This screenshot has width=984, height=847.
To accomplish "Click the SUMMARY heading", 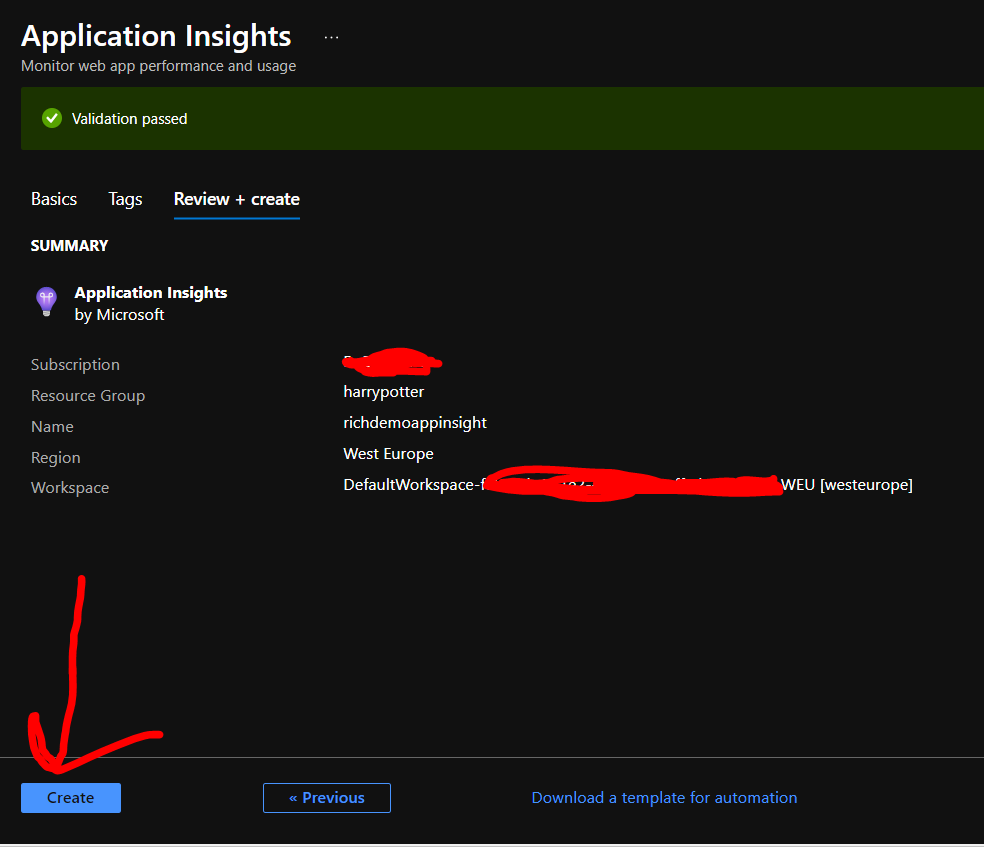I will [x=70, y=245].
